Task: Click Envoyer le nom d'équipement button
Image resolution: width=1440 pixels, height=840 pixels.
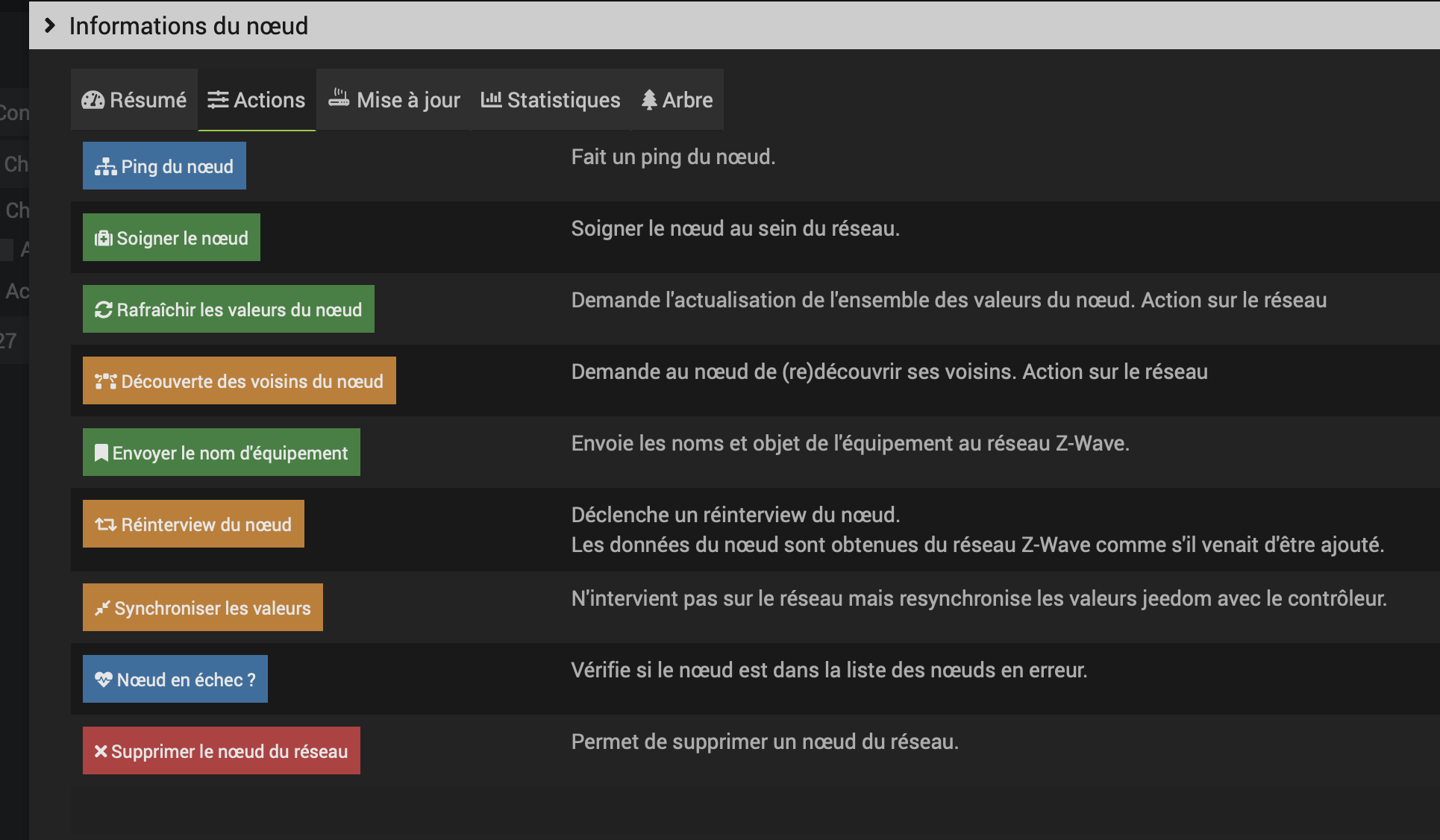Action: 221,452
